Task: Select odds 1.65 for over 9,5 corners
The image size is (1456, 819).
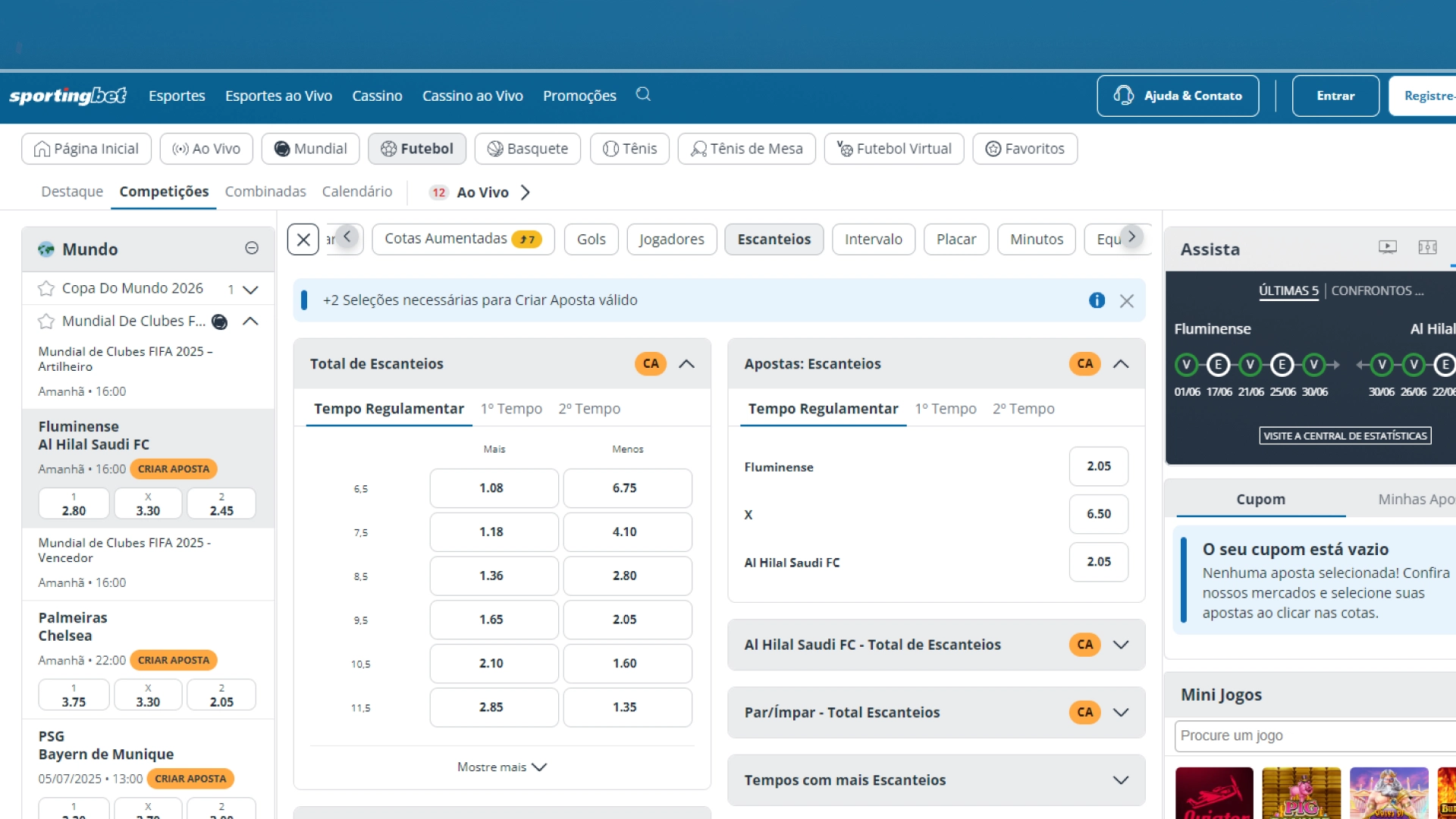Action: pyautogui.click(x=494, y=620)
